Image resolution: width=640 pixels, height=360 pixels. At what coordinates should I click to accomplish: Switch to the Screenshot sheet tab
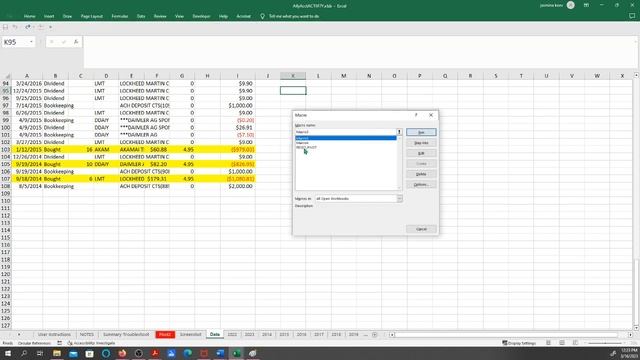[191, 334]
